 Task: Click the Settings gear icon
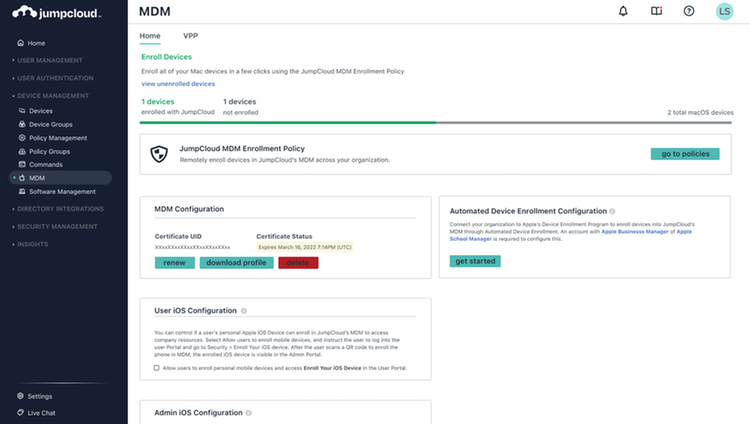pos(20,396)
